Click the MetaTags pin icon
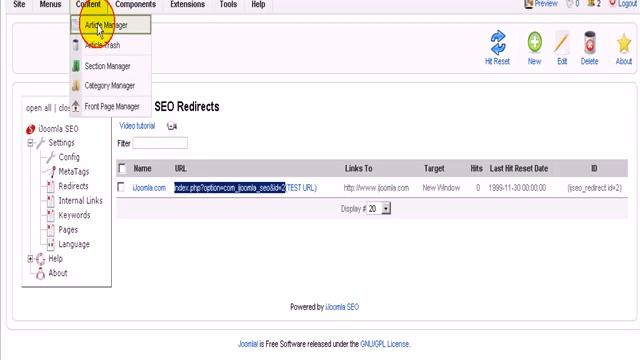 (x=51, y=172)
